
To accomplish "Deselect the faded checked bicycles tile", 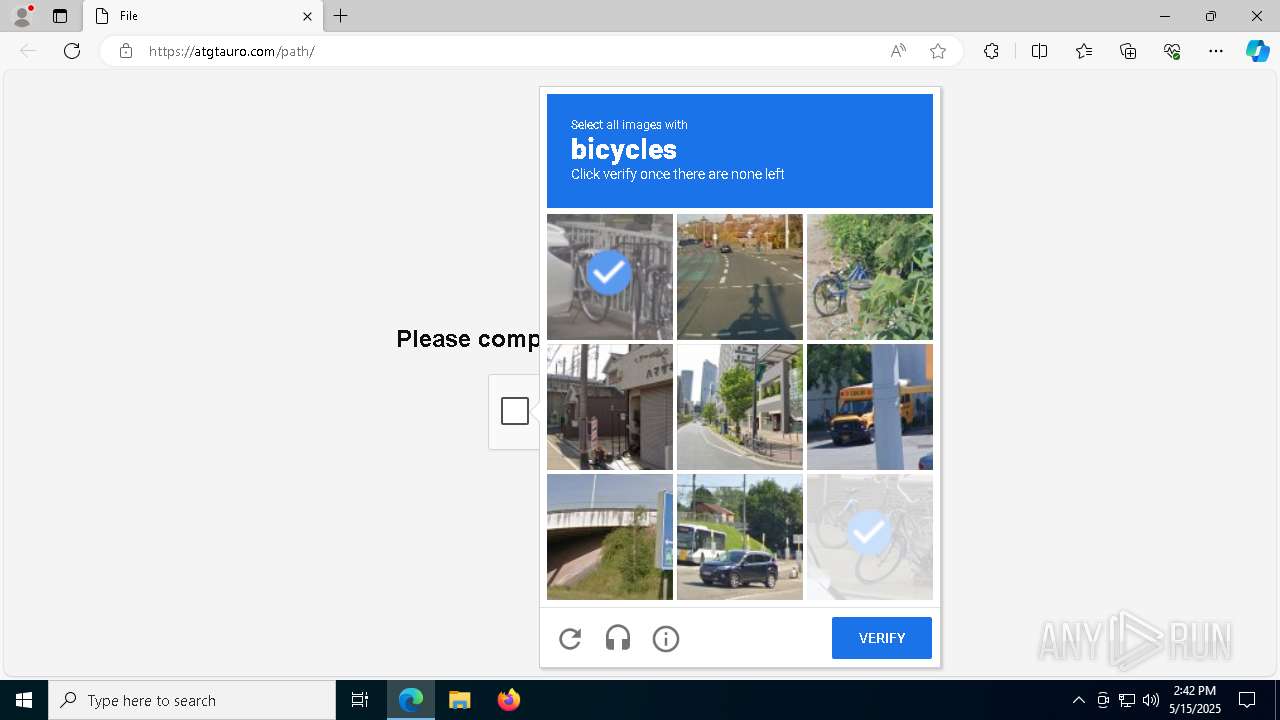I will tap(870, 537).
